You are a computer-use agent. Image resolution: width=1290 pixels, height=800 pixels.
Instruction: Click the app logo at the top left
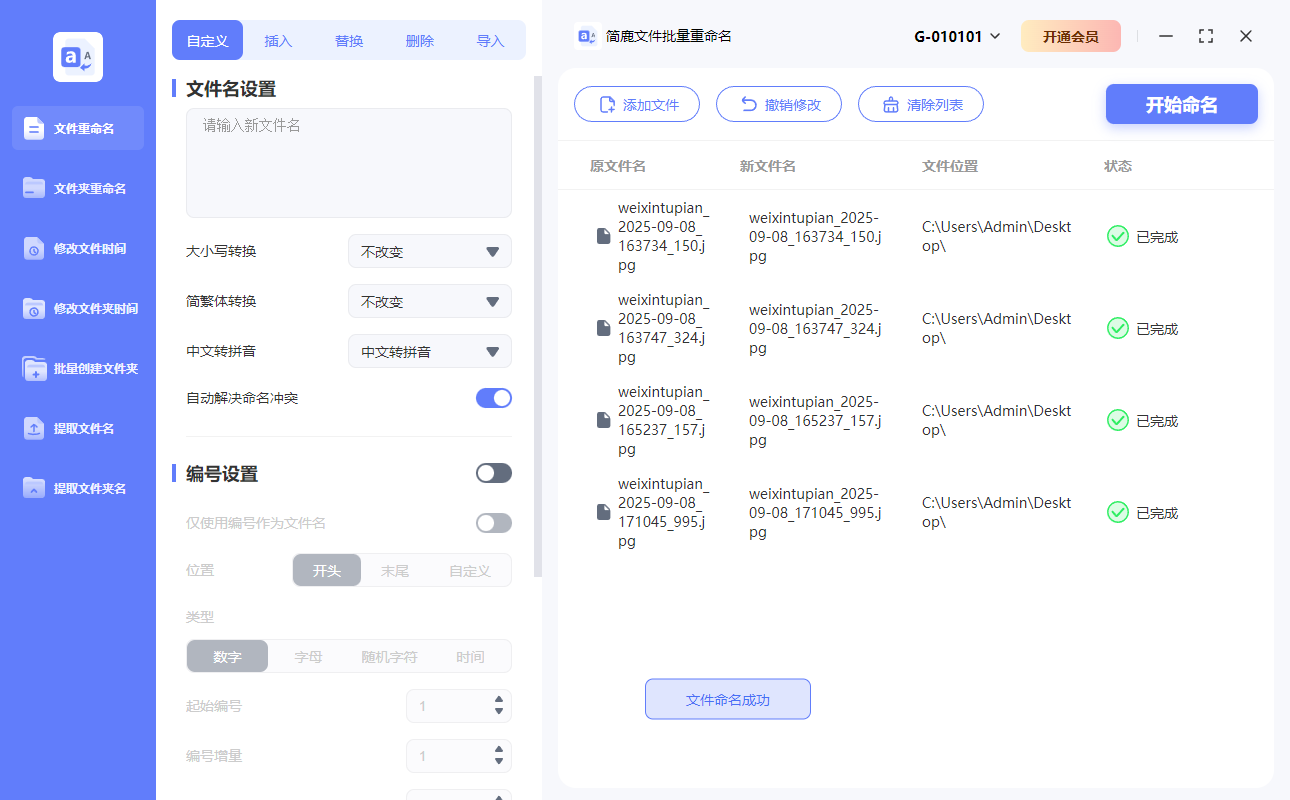point(77,57)
